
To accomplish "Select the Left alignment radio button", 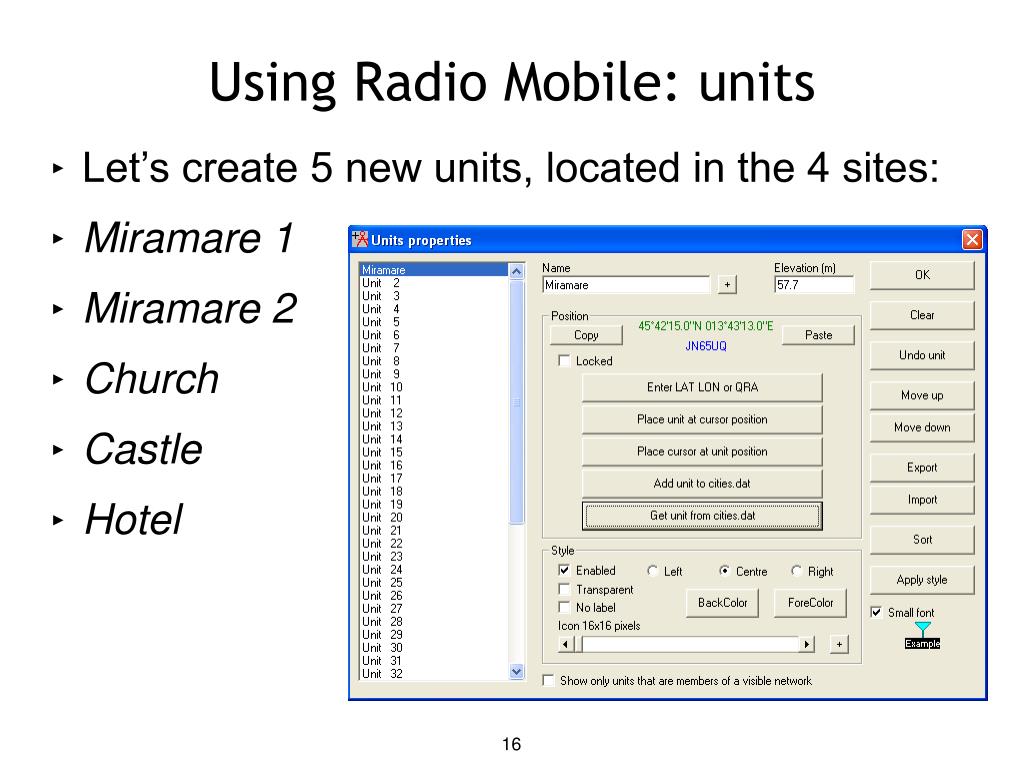I will (x=652, y=571).
